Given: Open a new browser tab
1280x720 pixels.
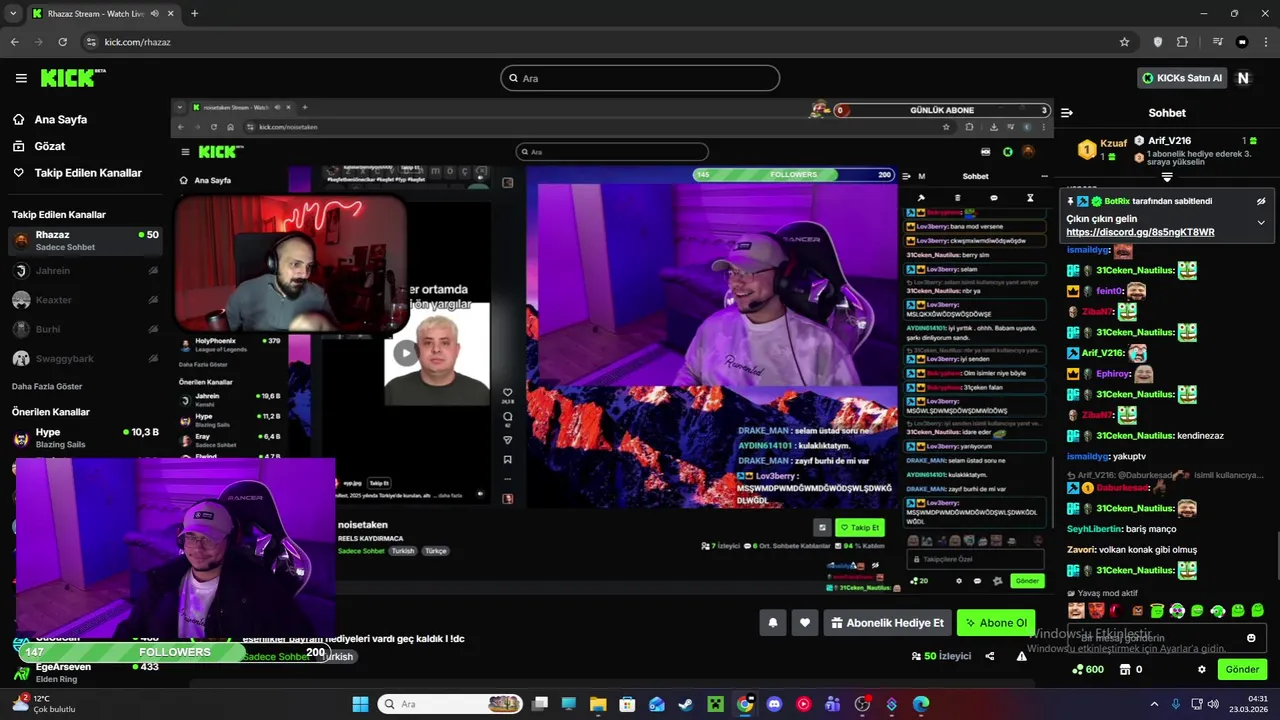Looking at the screenshot, I should (194, 14).
